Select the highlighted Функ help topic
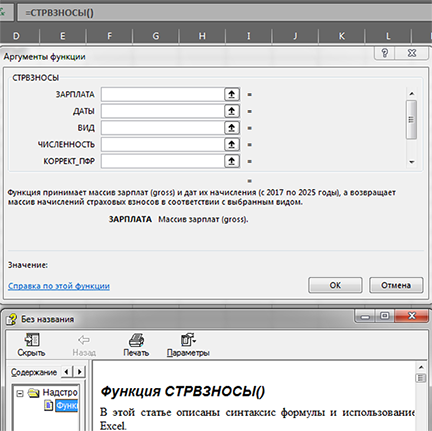Screen dimensions: 432x431 tap(67, 405)
